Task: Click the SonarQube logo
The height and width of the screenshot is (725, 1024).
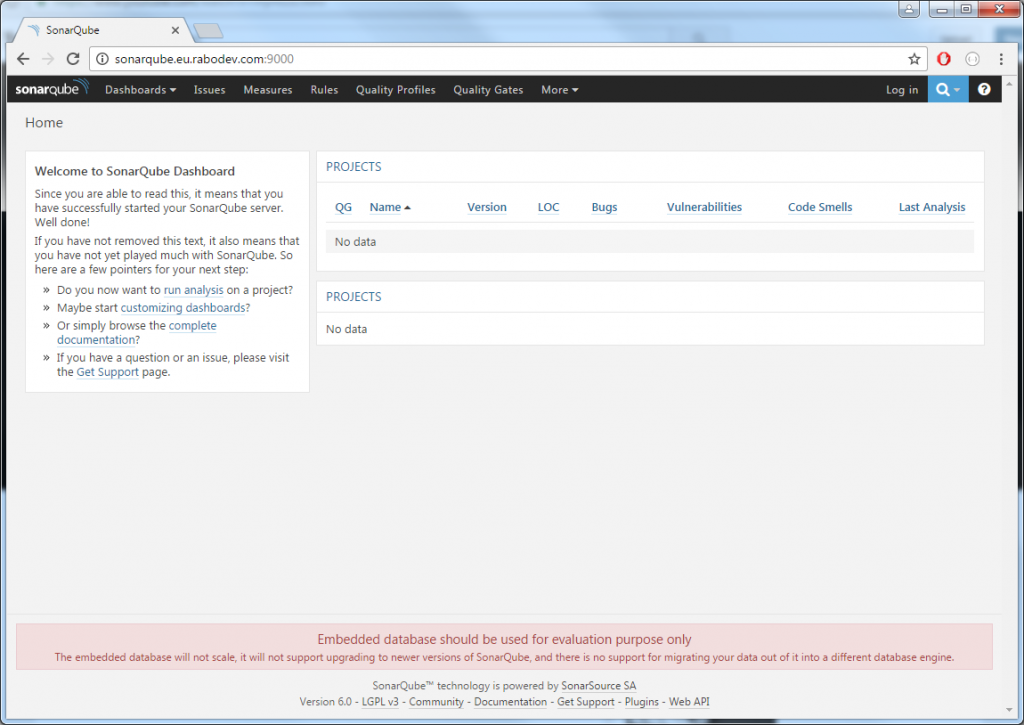Action: (x=51, y=89)
